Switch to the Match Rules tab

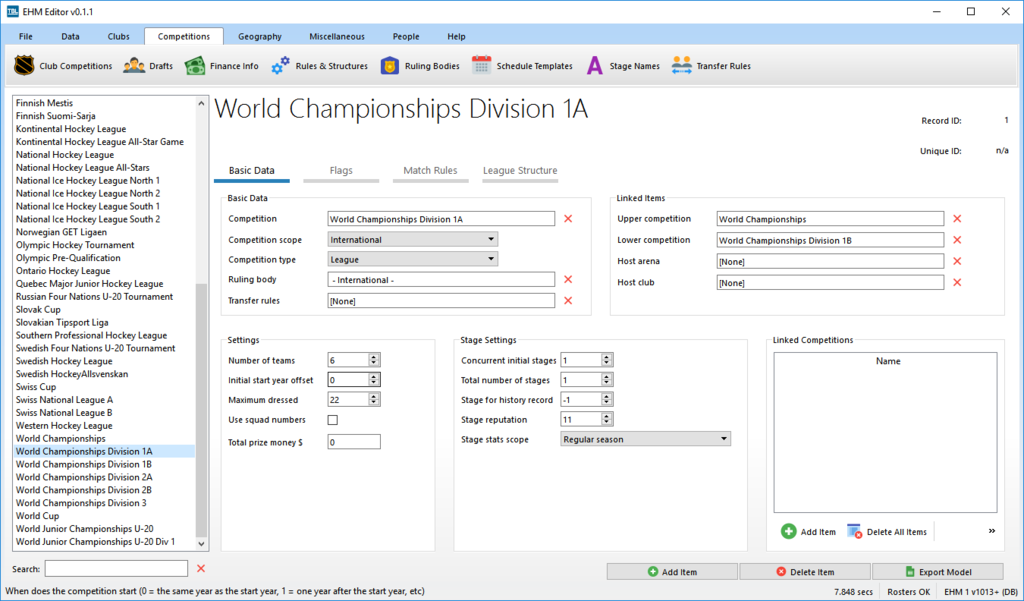pos(430,171)
